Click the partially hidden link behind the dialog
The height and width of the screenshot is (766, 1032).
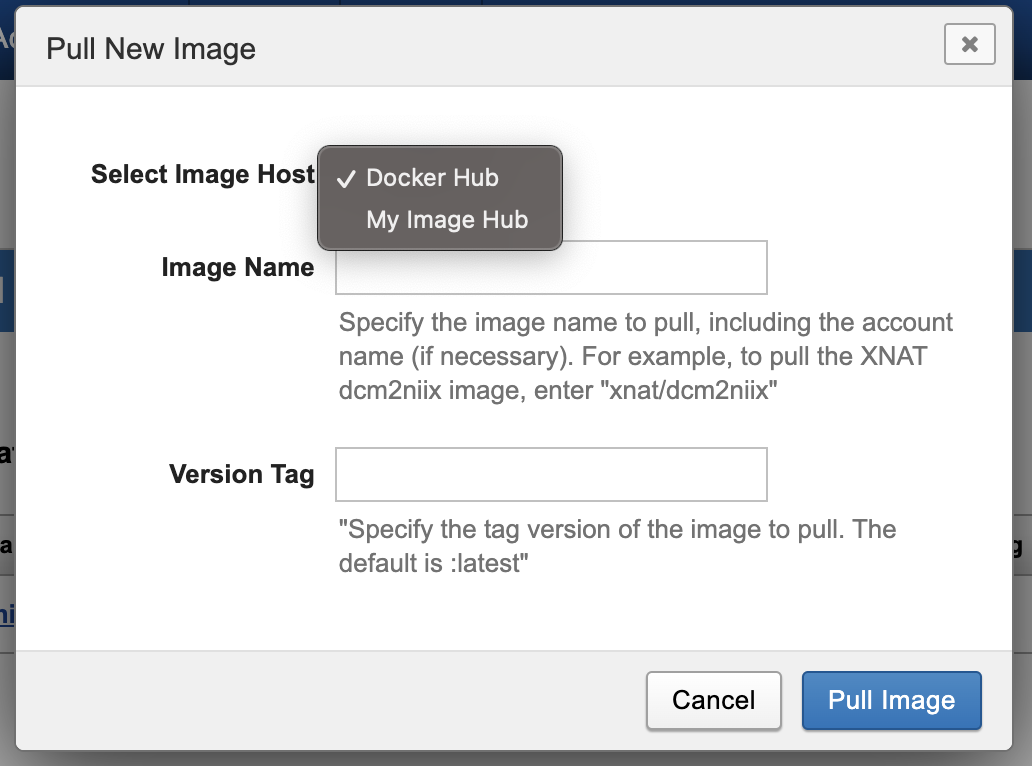click(x=6, y=612)
